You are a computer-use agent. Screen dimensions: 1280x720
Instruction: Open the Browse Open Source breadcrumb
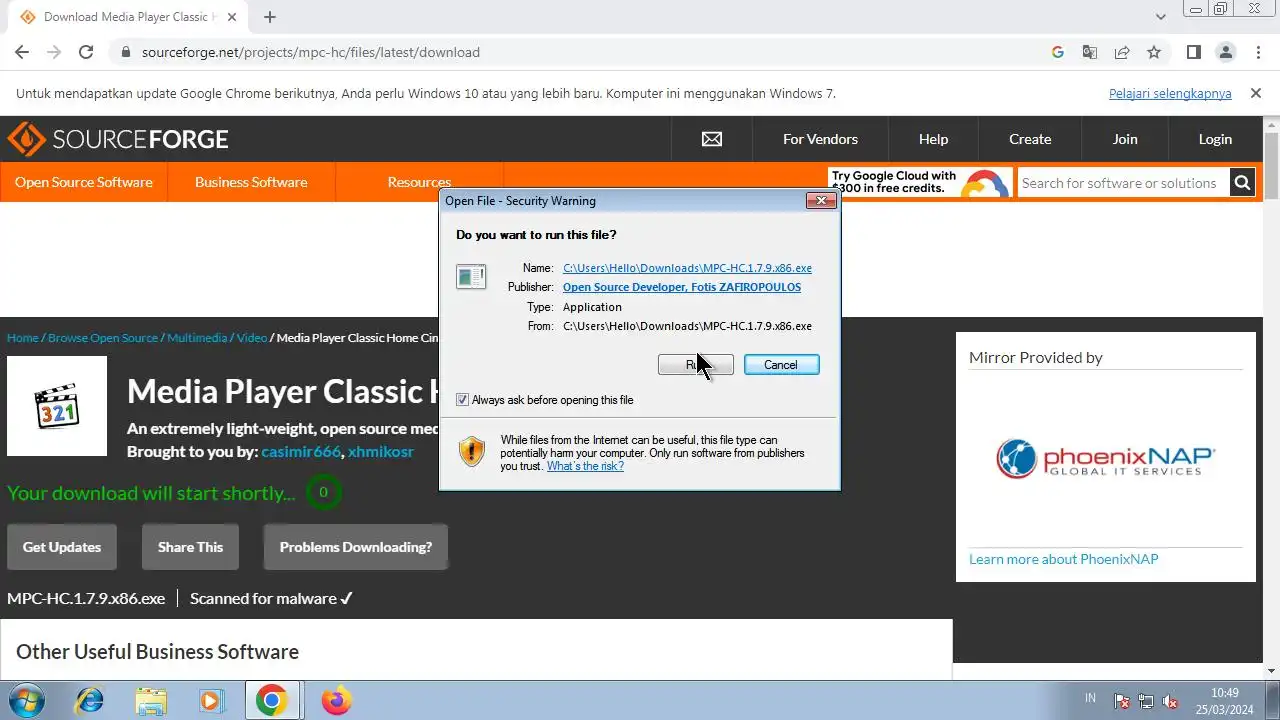(103, 338)
